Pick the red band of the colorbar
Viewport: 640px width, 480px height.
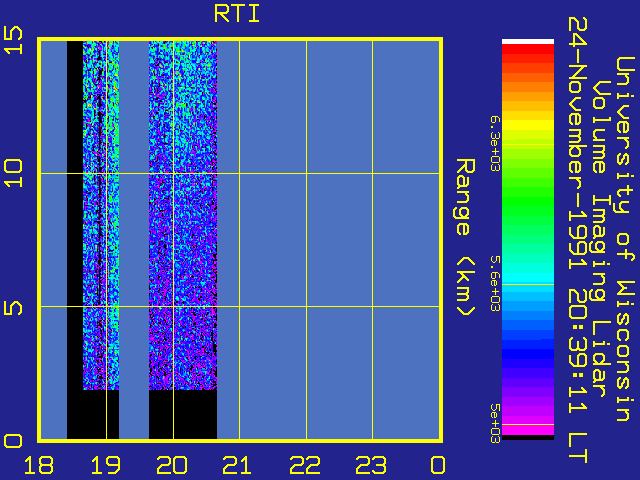click(528, 49)
